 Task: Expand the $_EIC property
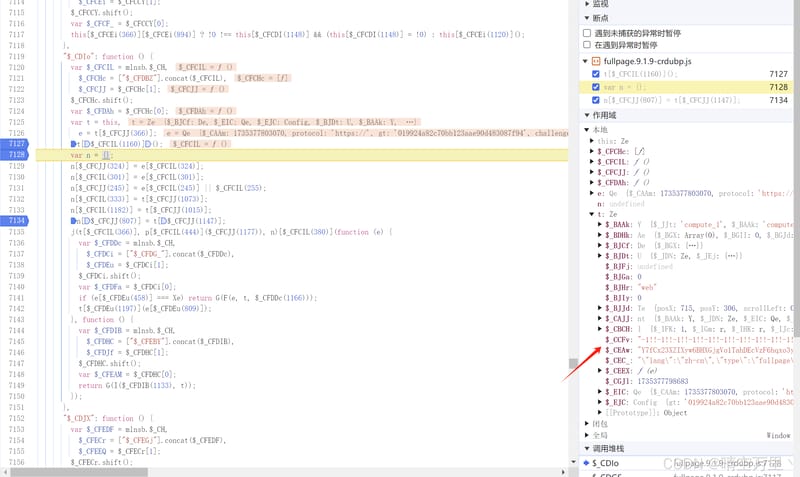[600, 392]
